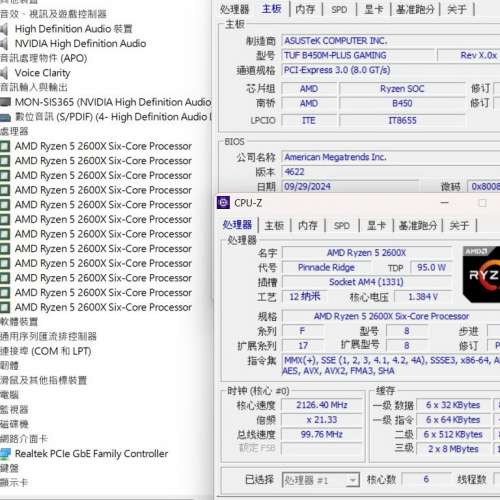
Task: Click the 扩展系列 value 17 field
Action: coord(303,346)
